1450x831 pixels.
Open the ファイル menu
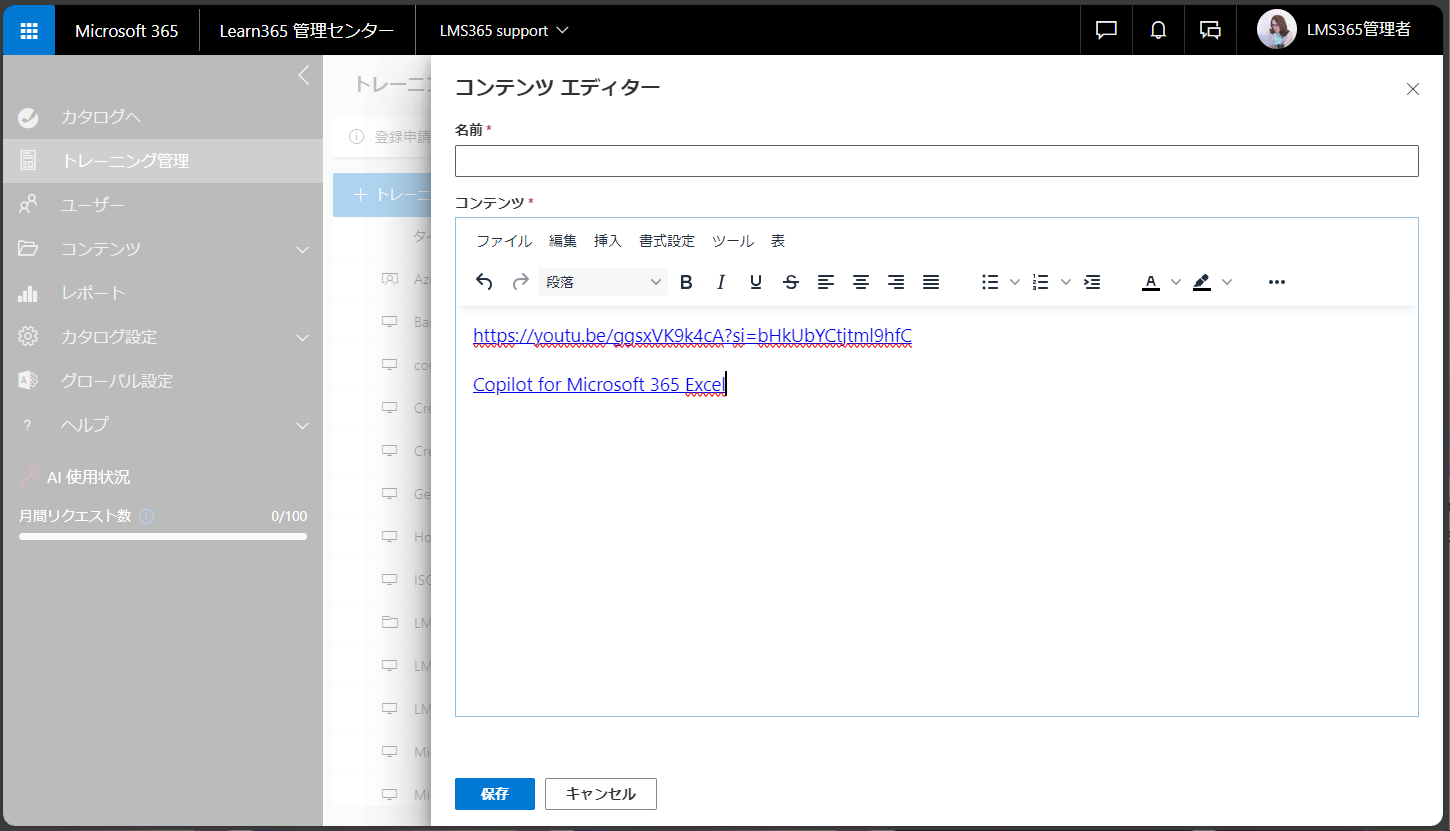coord(504,241)
